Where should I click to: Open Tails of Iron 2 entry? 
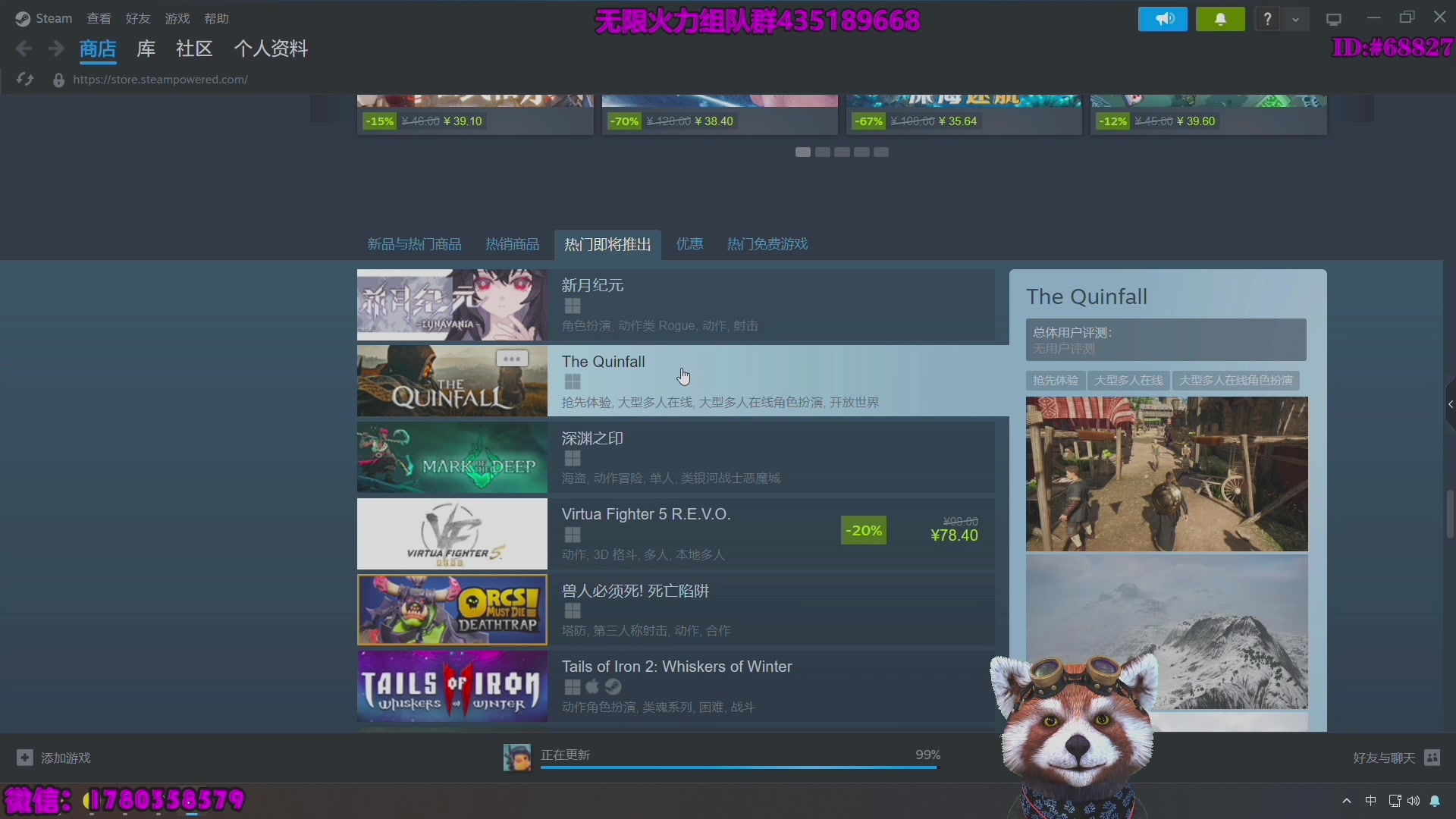click(x=676, y=686)
